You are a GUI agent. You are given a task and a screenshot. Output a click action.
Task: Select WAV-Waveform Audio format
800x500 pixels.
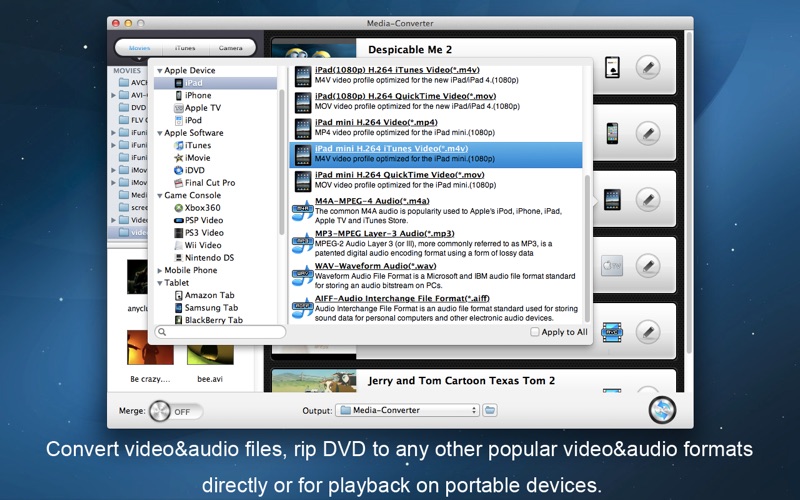tap(438, 276)
